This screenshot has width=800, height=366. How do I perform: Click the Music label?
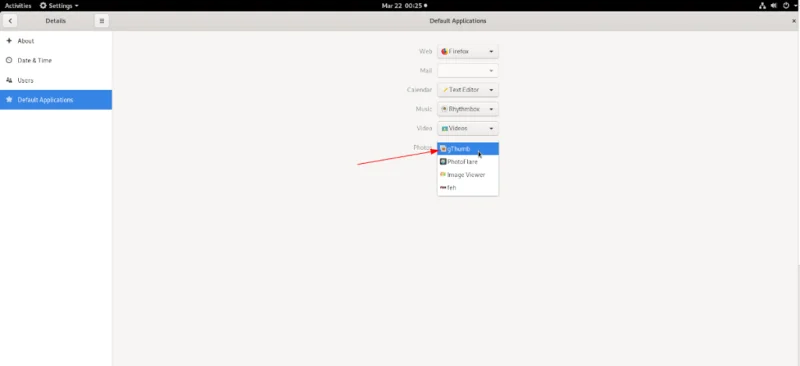424,109
